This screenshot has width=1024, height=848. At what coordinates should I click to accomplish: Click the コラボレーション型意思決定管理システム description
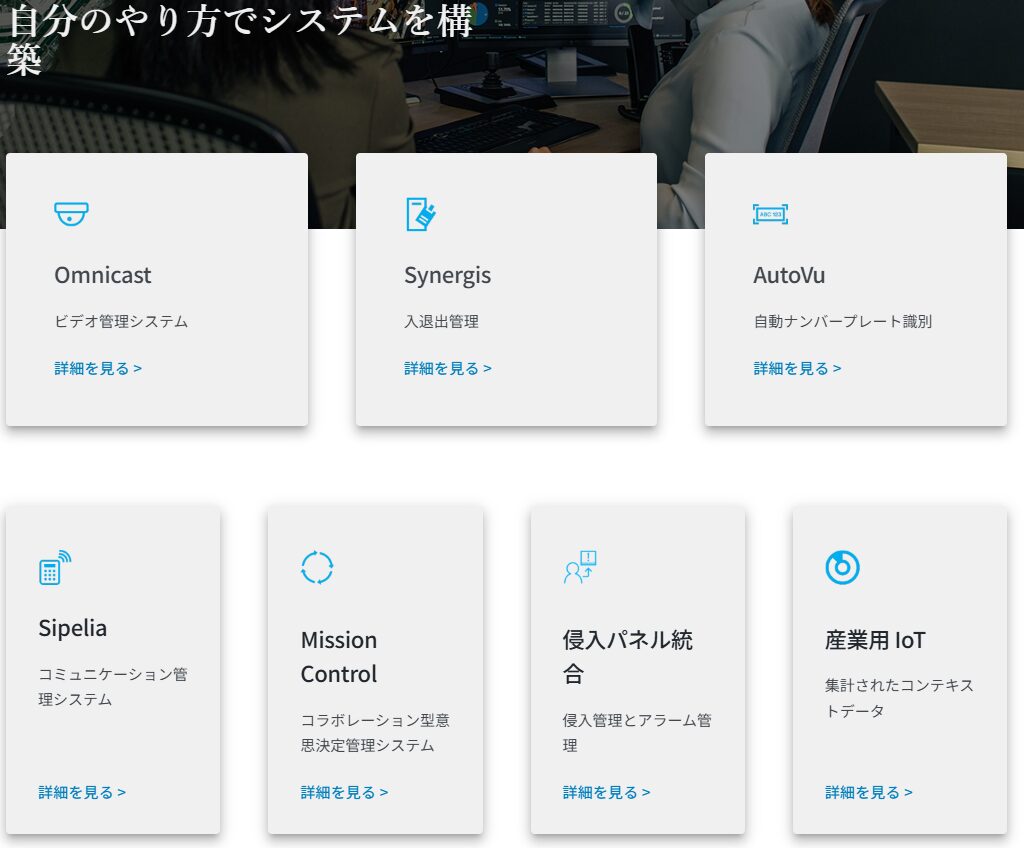(x=376, y=732)
